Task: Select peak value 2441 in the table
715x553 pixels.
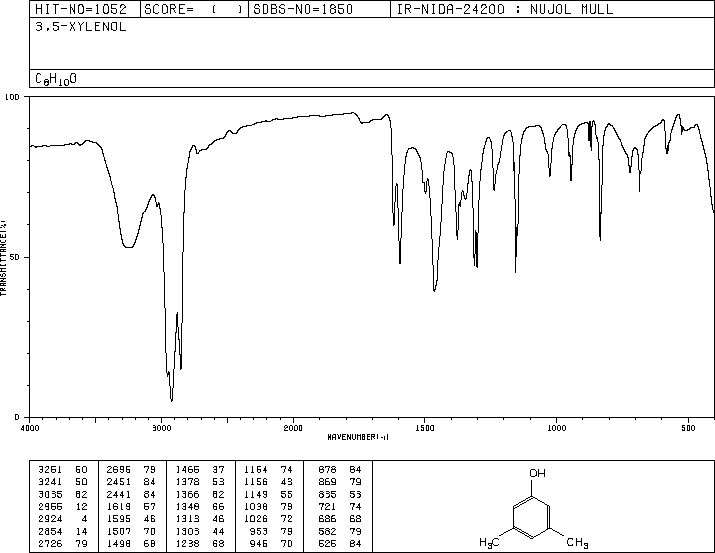Action: coord(119,494)
